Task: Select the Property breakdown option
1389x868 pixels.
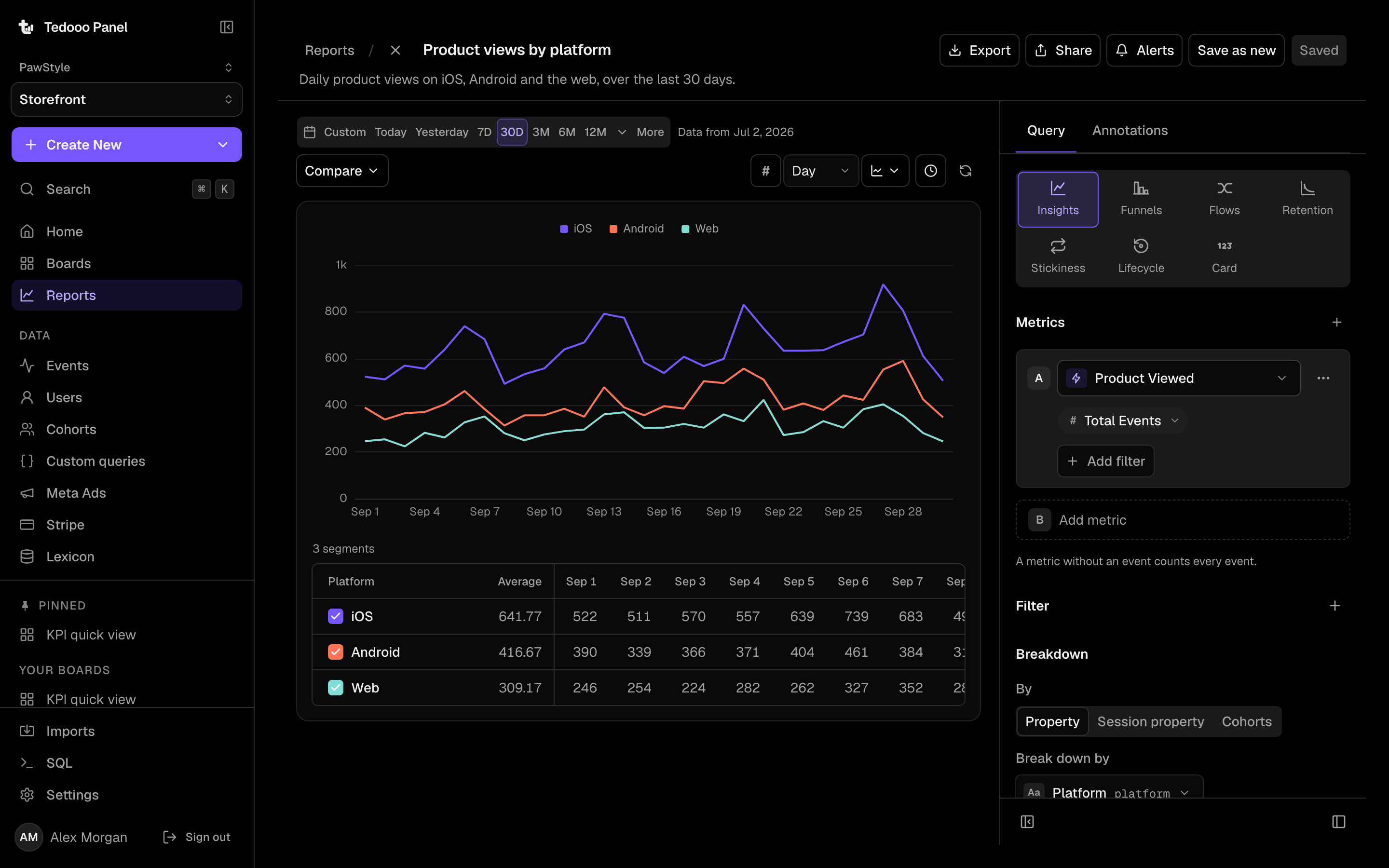Action: tap(1052, 721)
